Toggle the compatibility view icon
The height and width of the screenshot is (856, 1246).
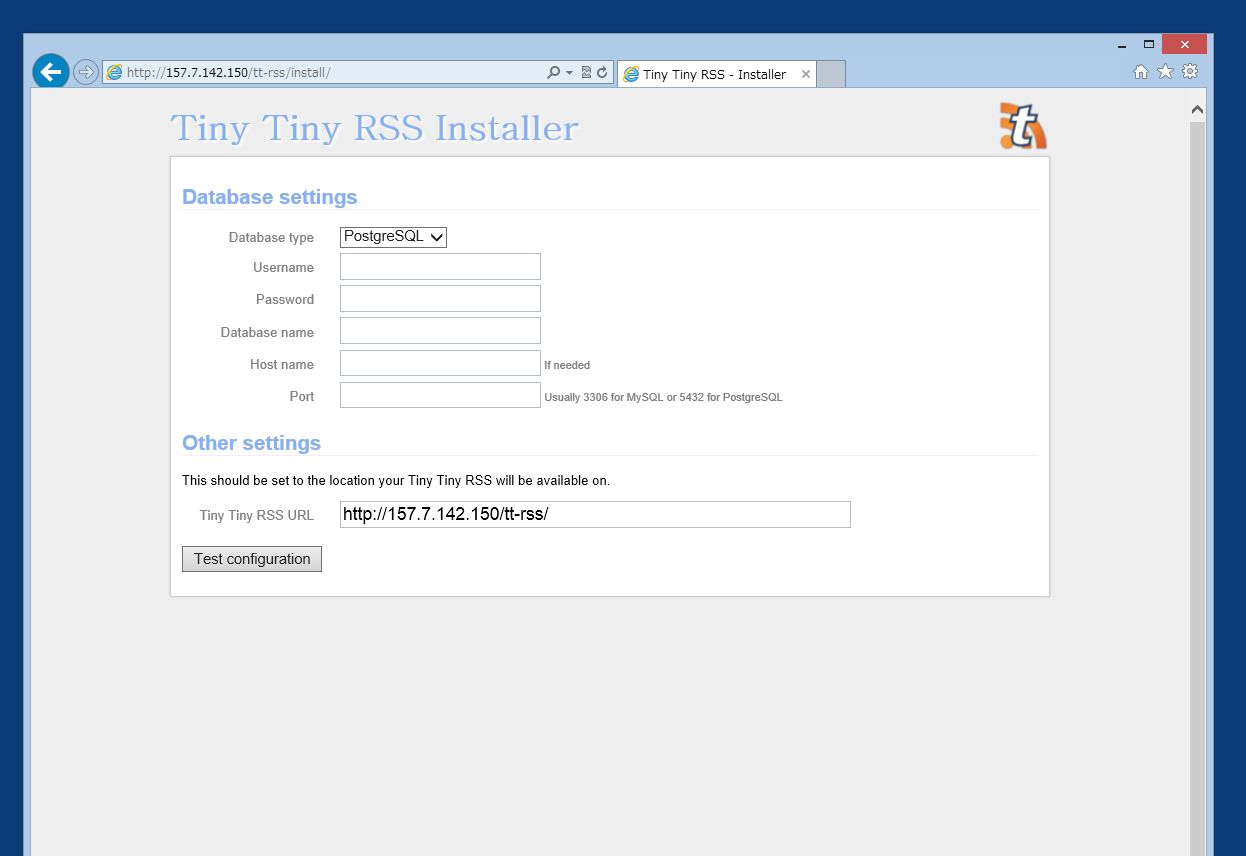click(x=587, y=73)
